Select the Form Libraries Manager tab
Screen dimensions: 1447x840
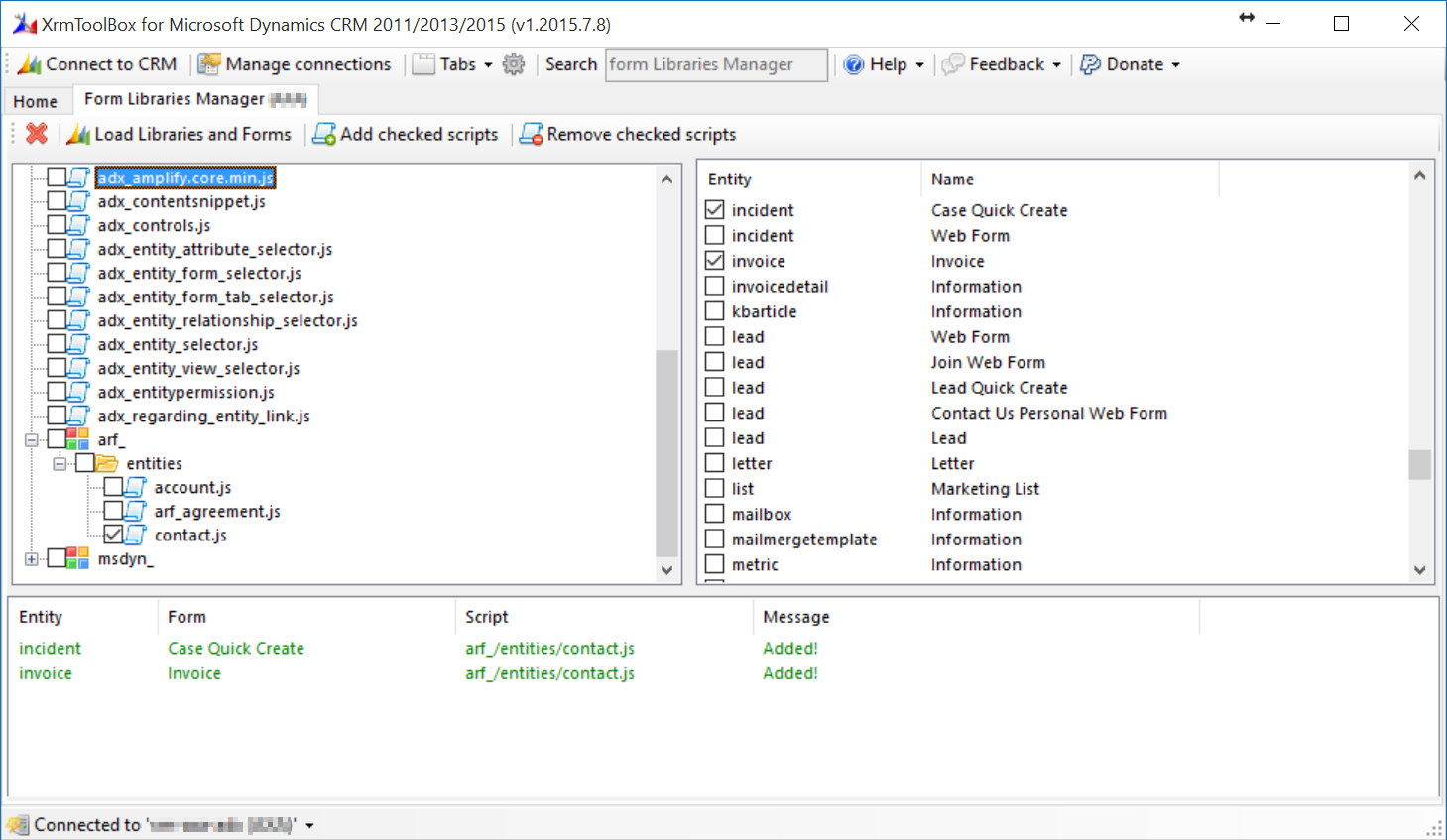point(195,99)
